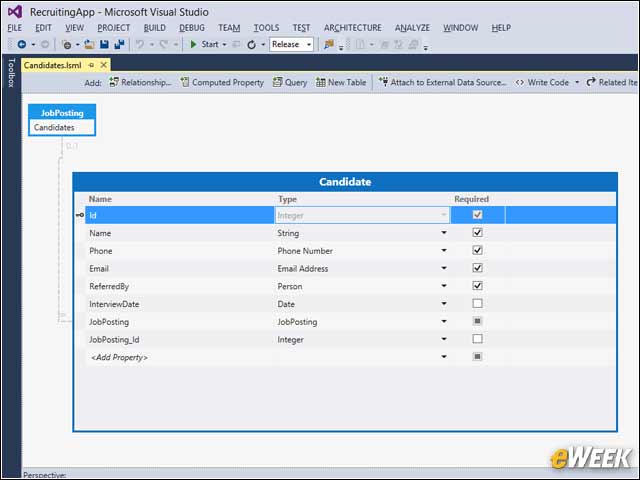
Task: Click the key icon beside Id row
Action: pos(80,215)
